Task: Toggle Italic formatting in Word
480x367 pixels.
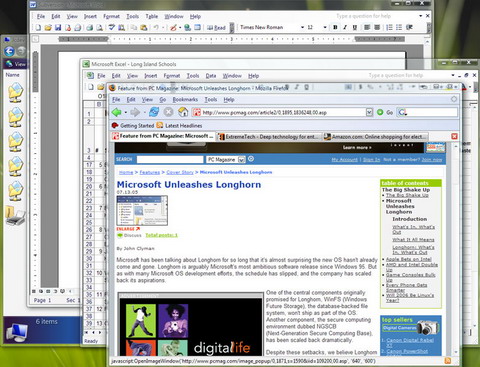Action: tap(345, 27)
